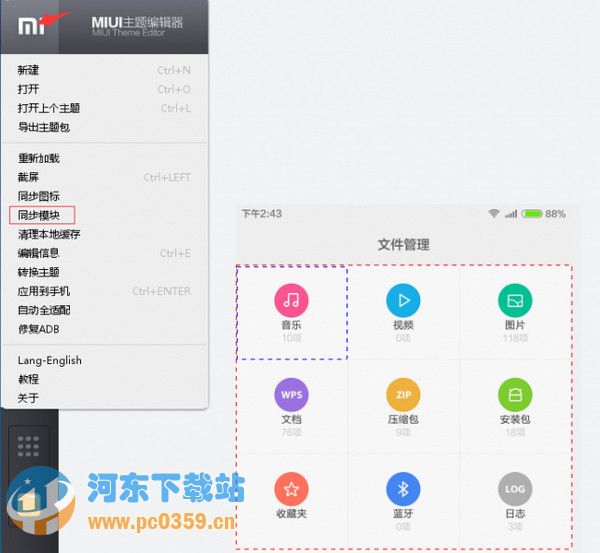Open 教程 menu item
Viewport: 600px width, 553px height.
tap(104, 379)
